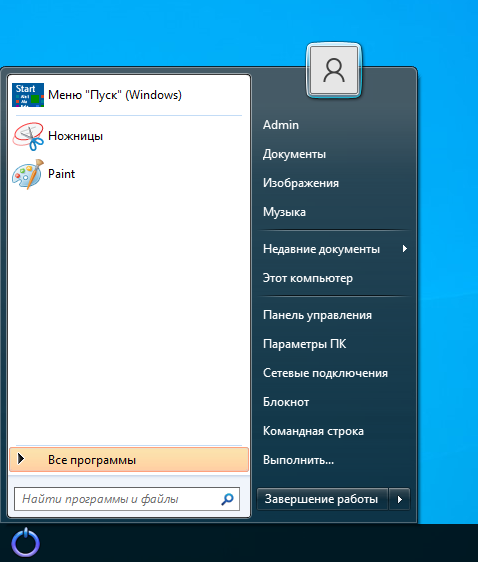Screen dimensions: 478x562
Task: Open Документы from the right pane
Action: pyautogui.click(x=294, y=154)
